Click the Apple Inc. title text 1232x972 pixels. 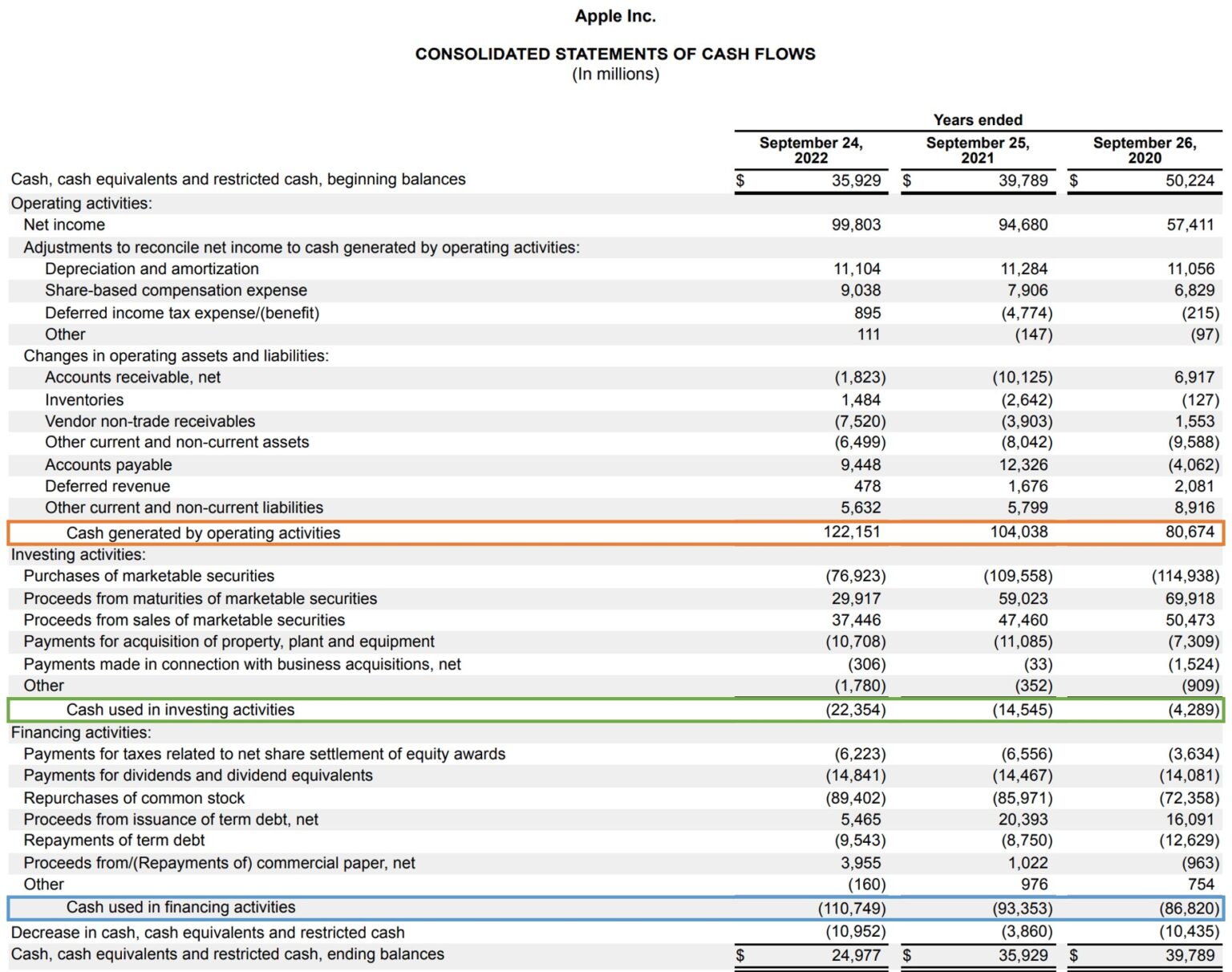pyautogui.click(x=615, y=15)
